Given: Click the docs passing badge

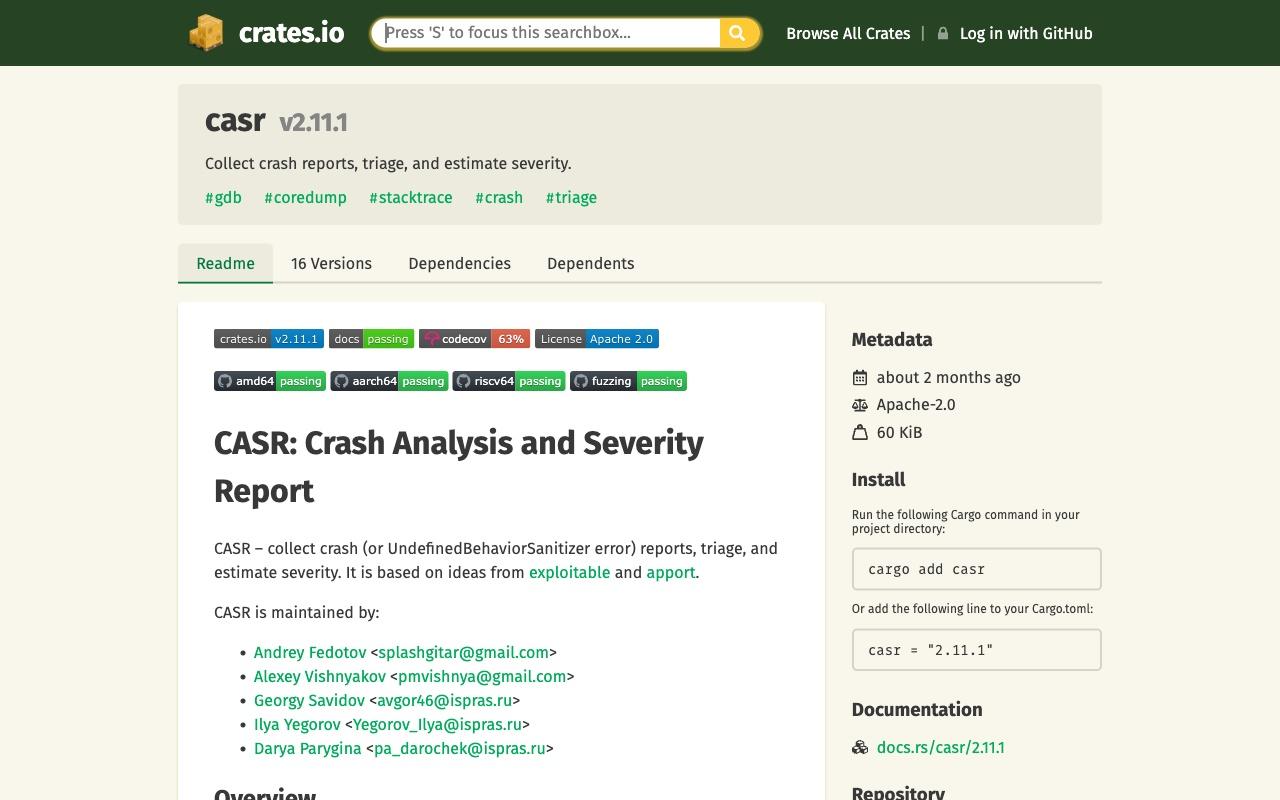Looking at the screenshot, I should click(x=371, y=339).
